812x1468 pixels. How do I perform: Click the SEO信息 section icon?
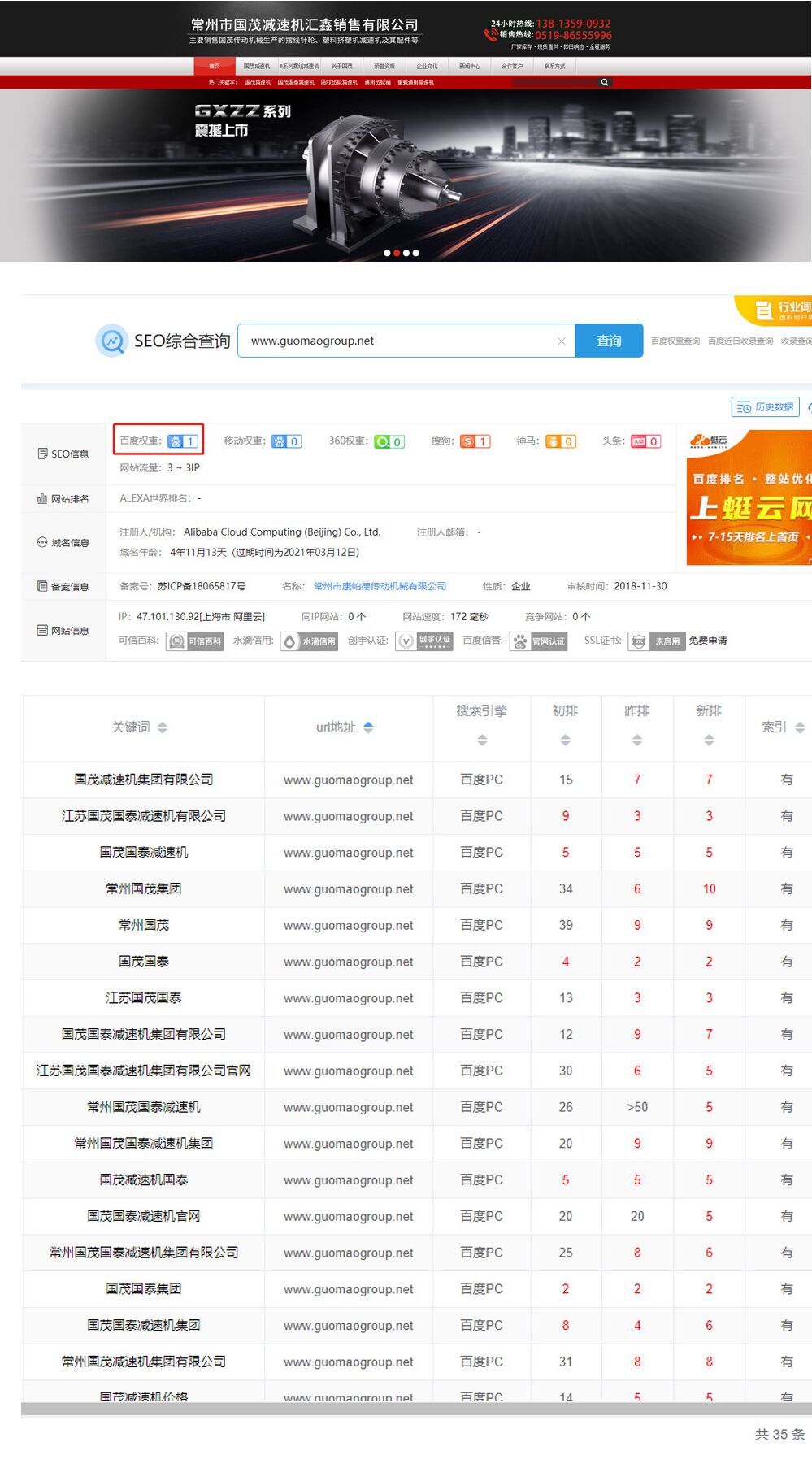coord(42,454)
